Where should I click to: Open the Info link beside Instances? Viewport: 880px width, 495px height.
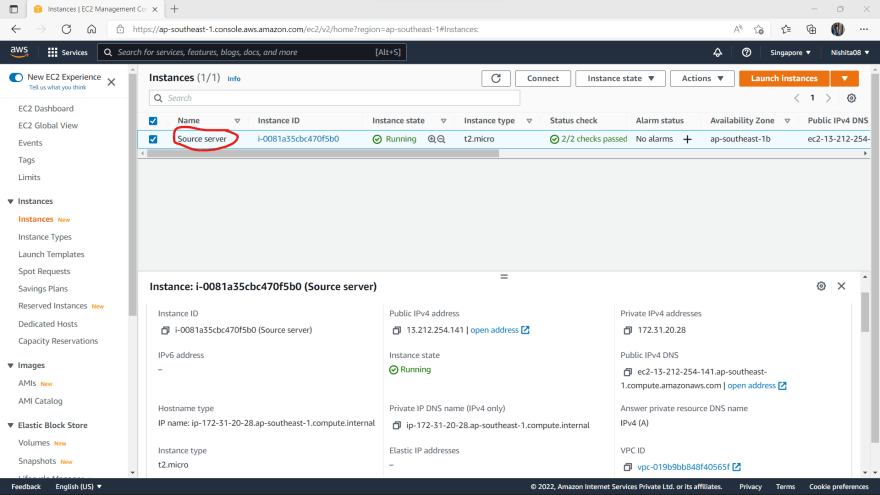[233, 79]
